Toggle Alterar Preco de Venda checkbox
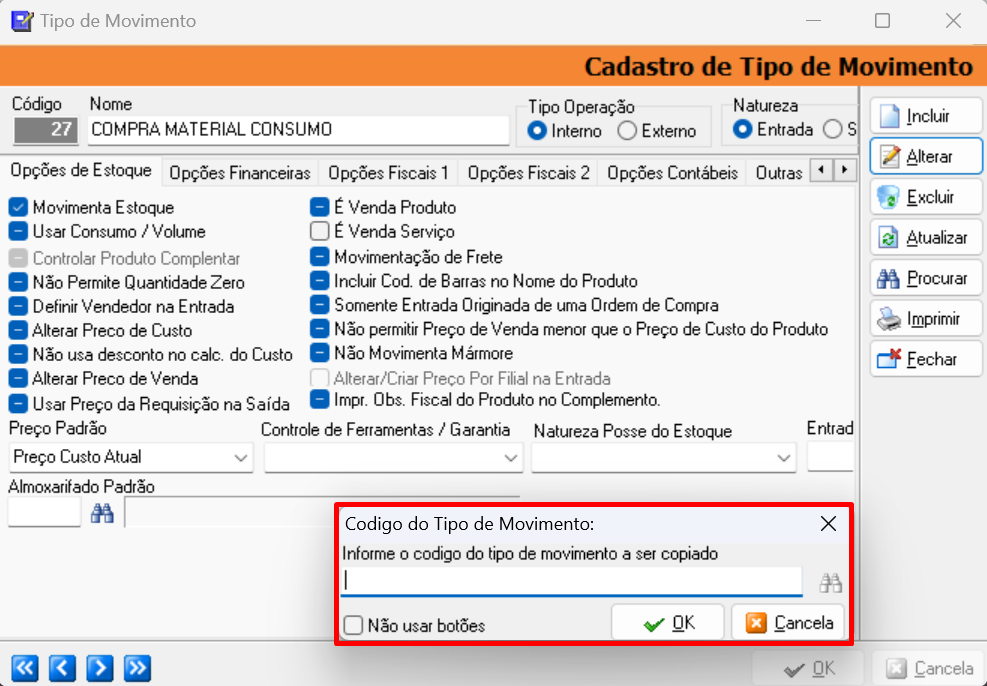 click(x=18, y=378)
